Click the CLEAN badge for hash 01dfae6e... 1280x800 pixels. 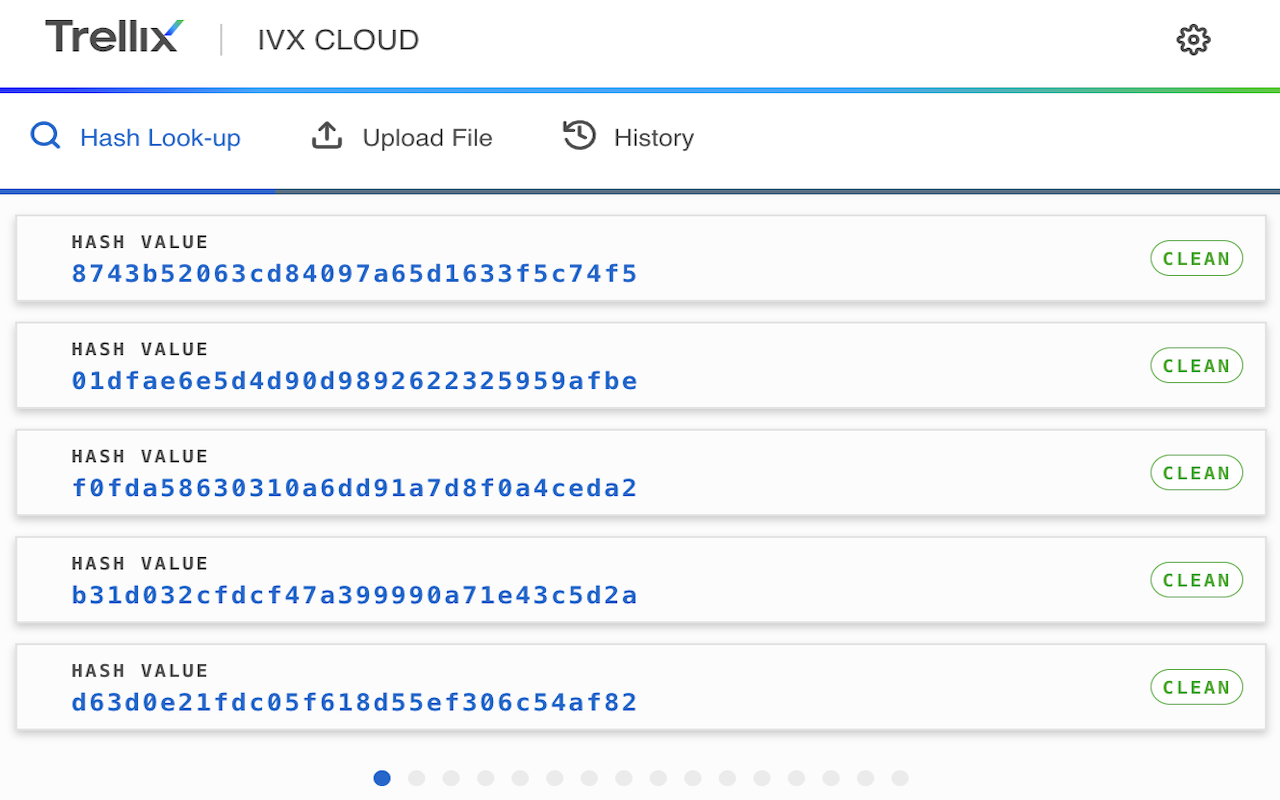pos(1196,365)
